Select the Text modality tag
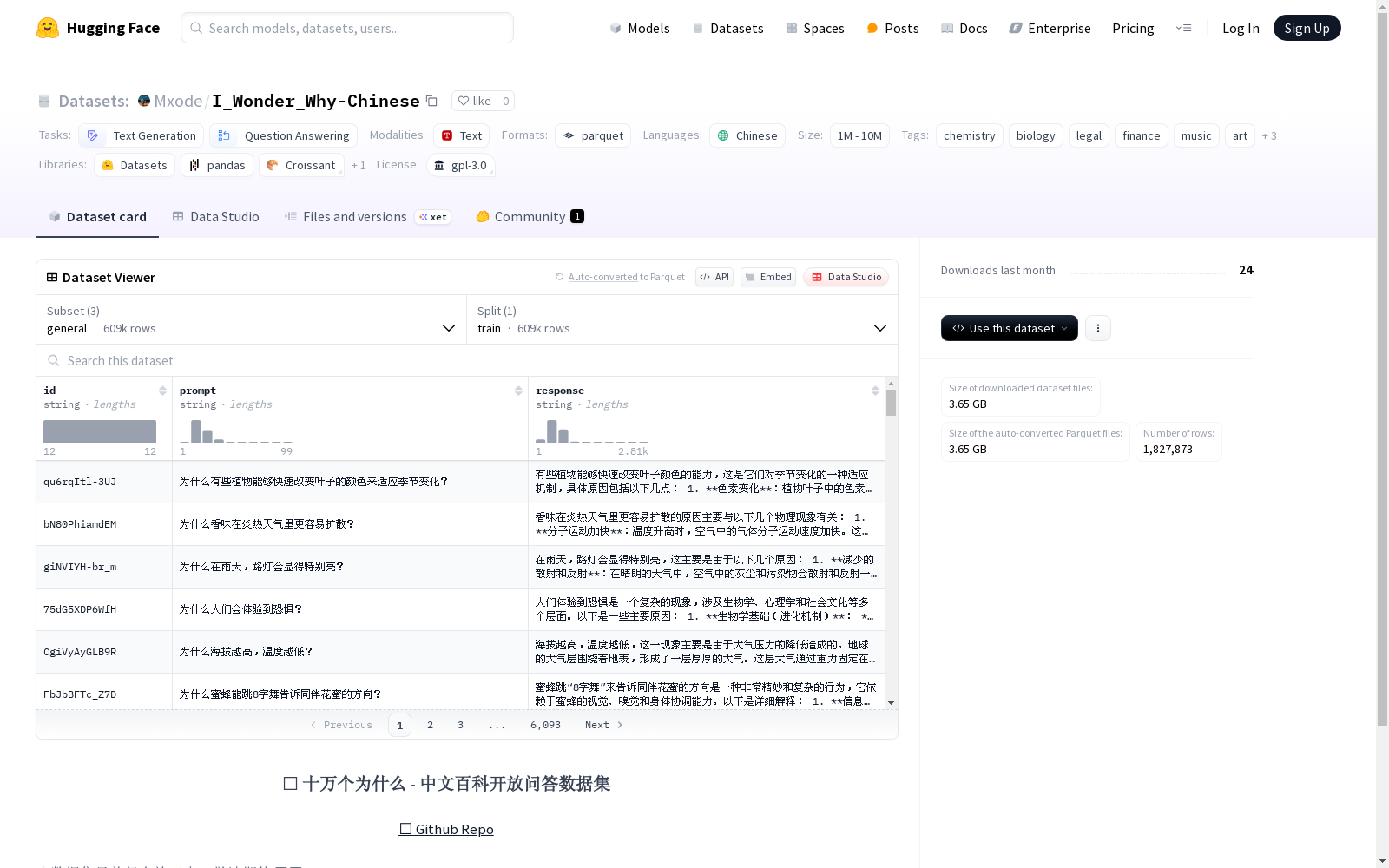The image size is (1389, 868). [461, 135]
